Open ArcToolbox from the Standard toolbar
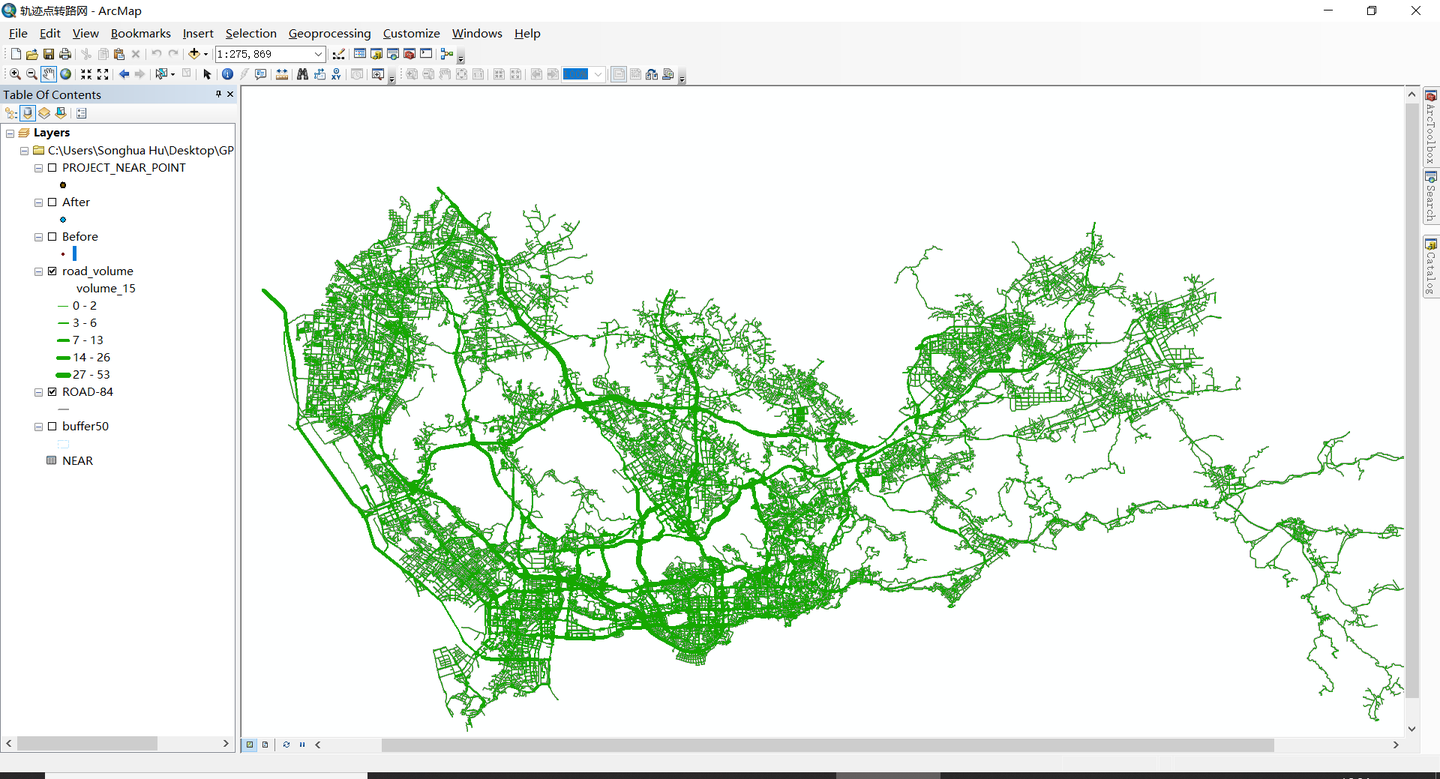1440x779 pixels. tap(409, 54)
